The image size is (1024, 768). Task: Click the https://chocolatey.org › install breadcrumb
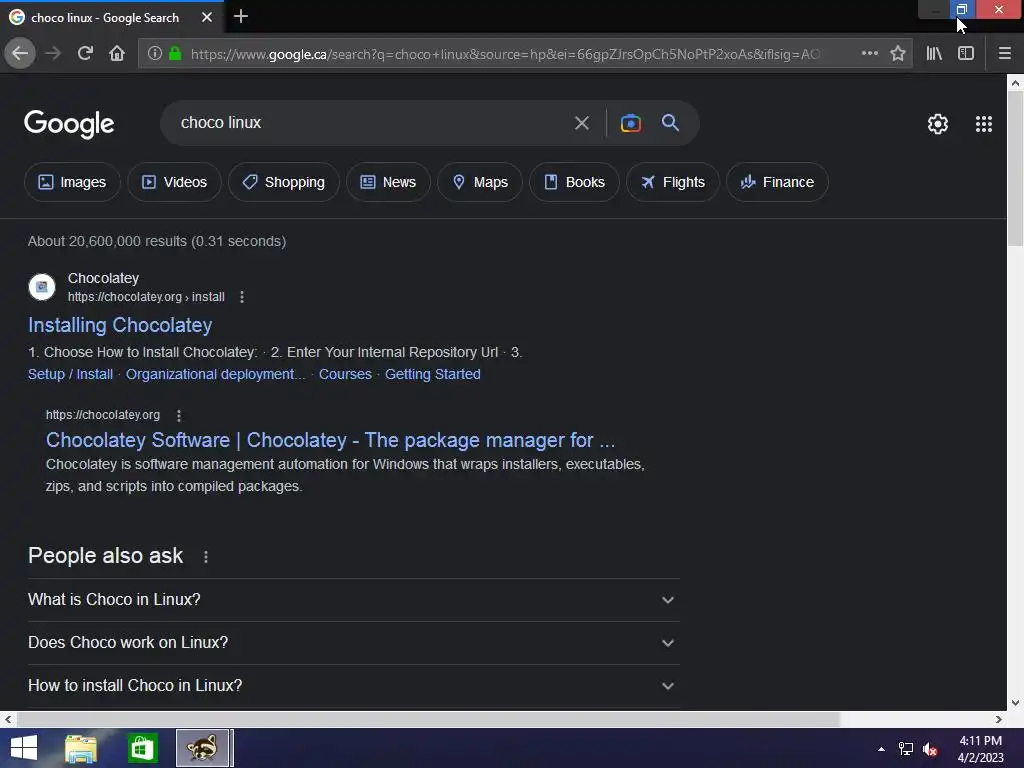146,297
